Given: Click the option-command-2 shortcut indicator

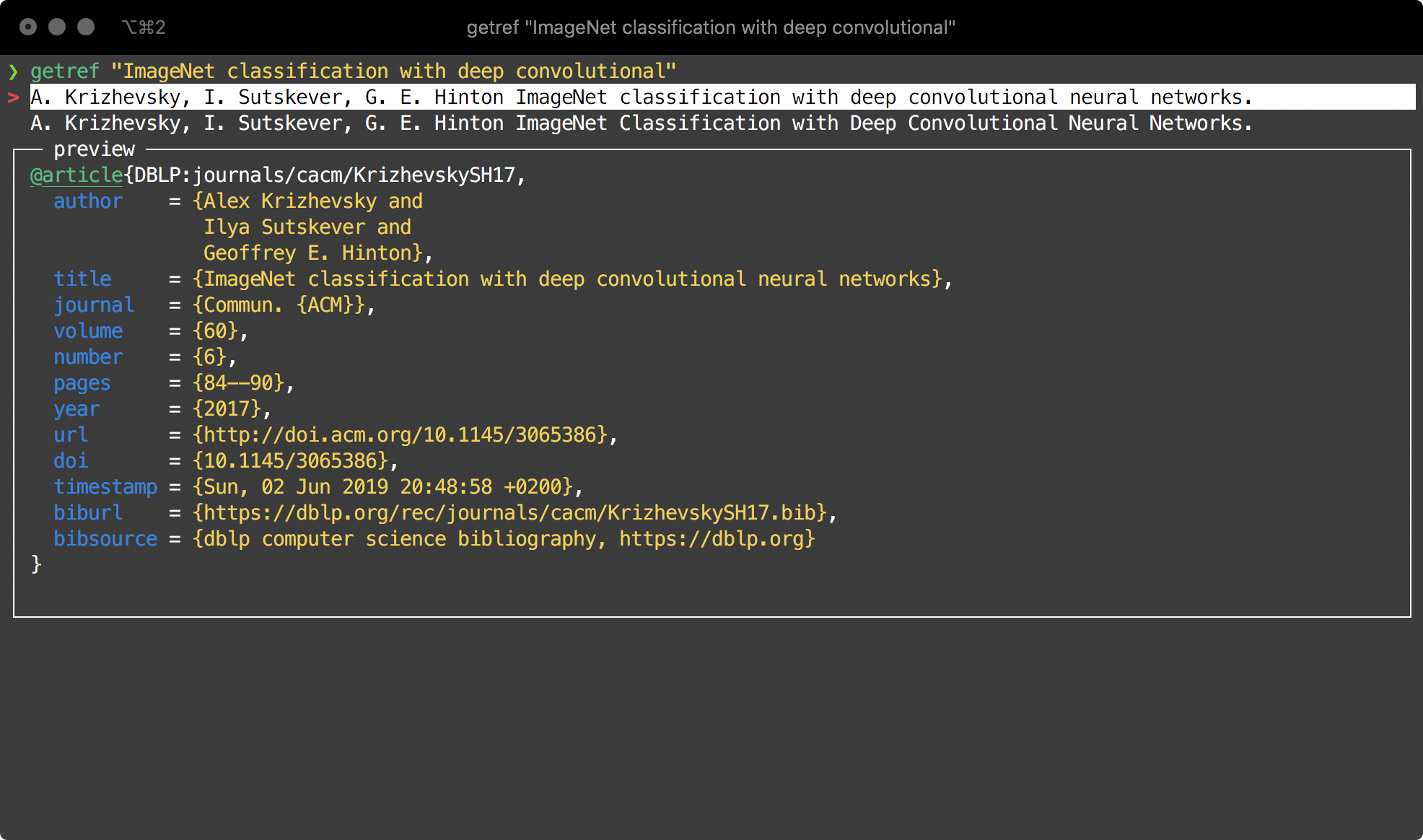Looking at the screenshot, I should point(144,27).
